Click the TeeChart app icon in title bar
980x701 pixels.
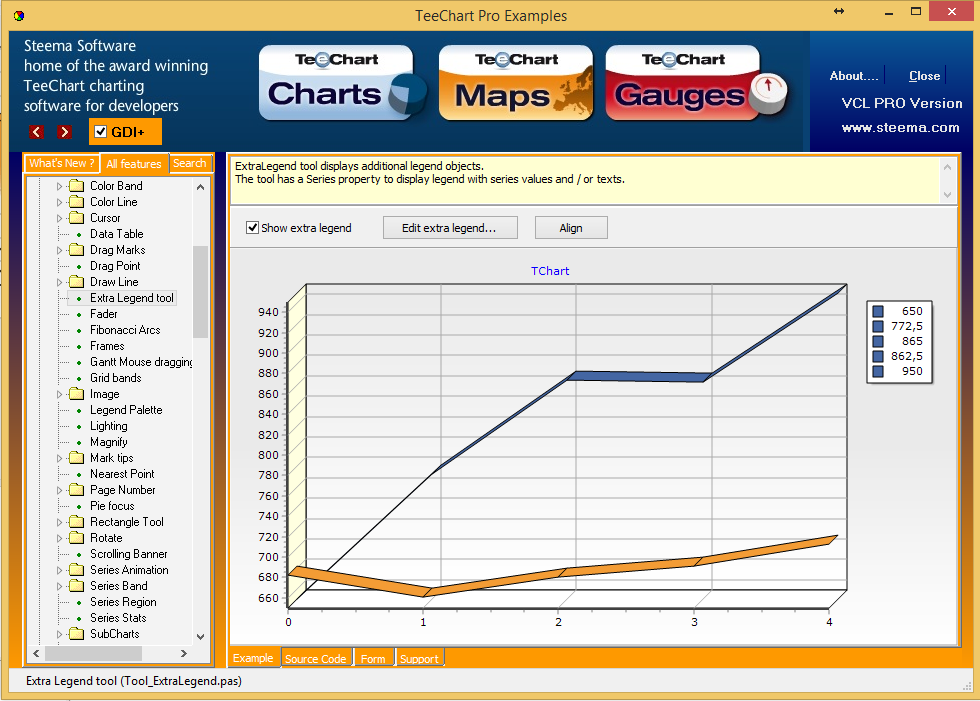[19, 16]
